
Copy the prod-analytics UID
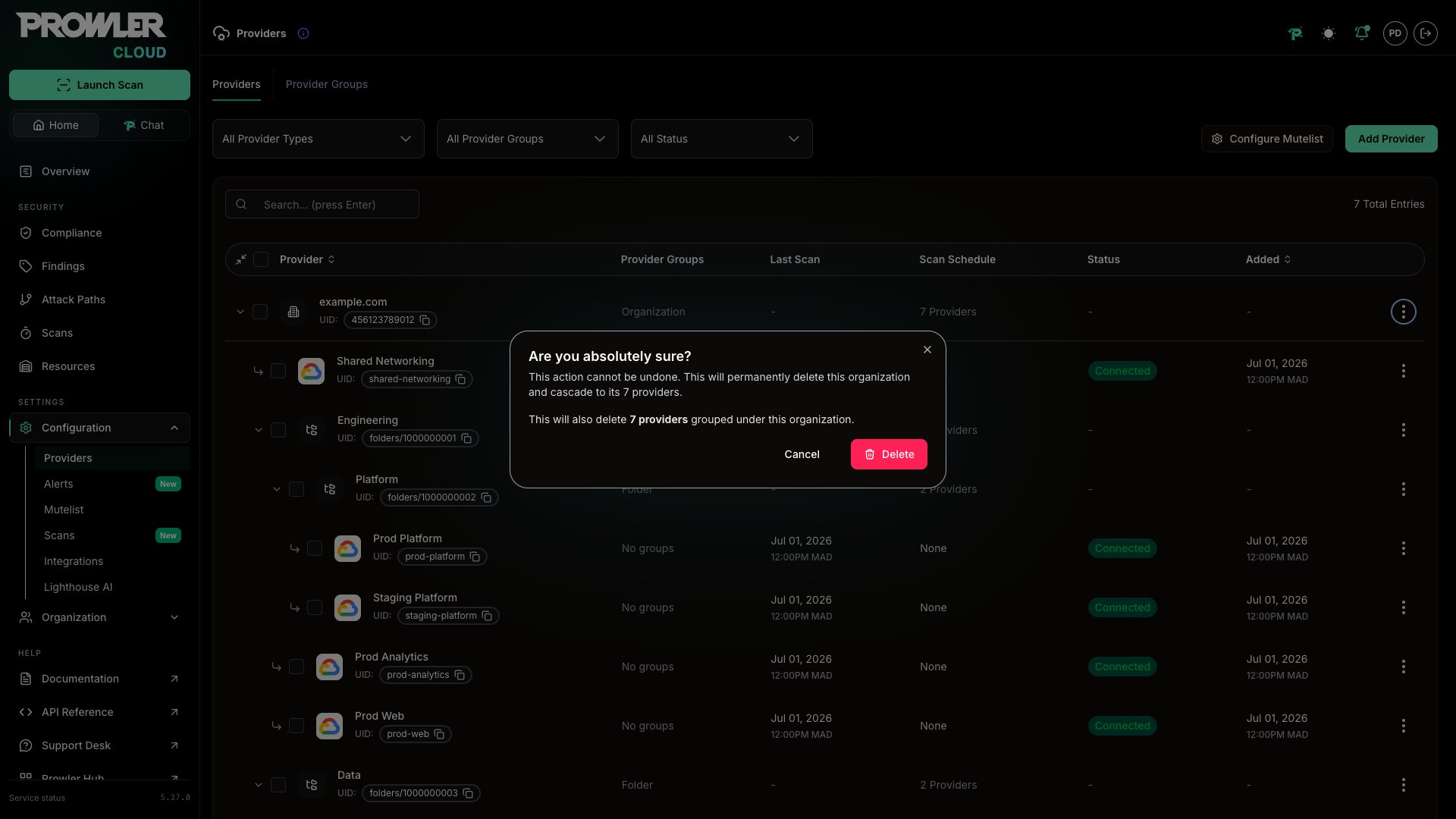click(460, 675)
